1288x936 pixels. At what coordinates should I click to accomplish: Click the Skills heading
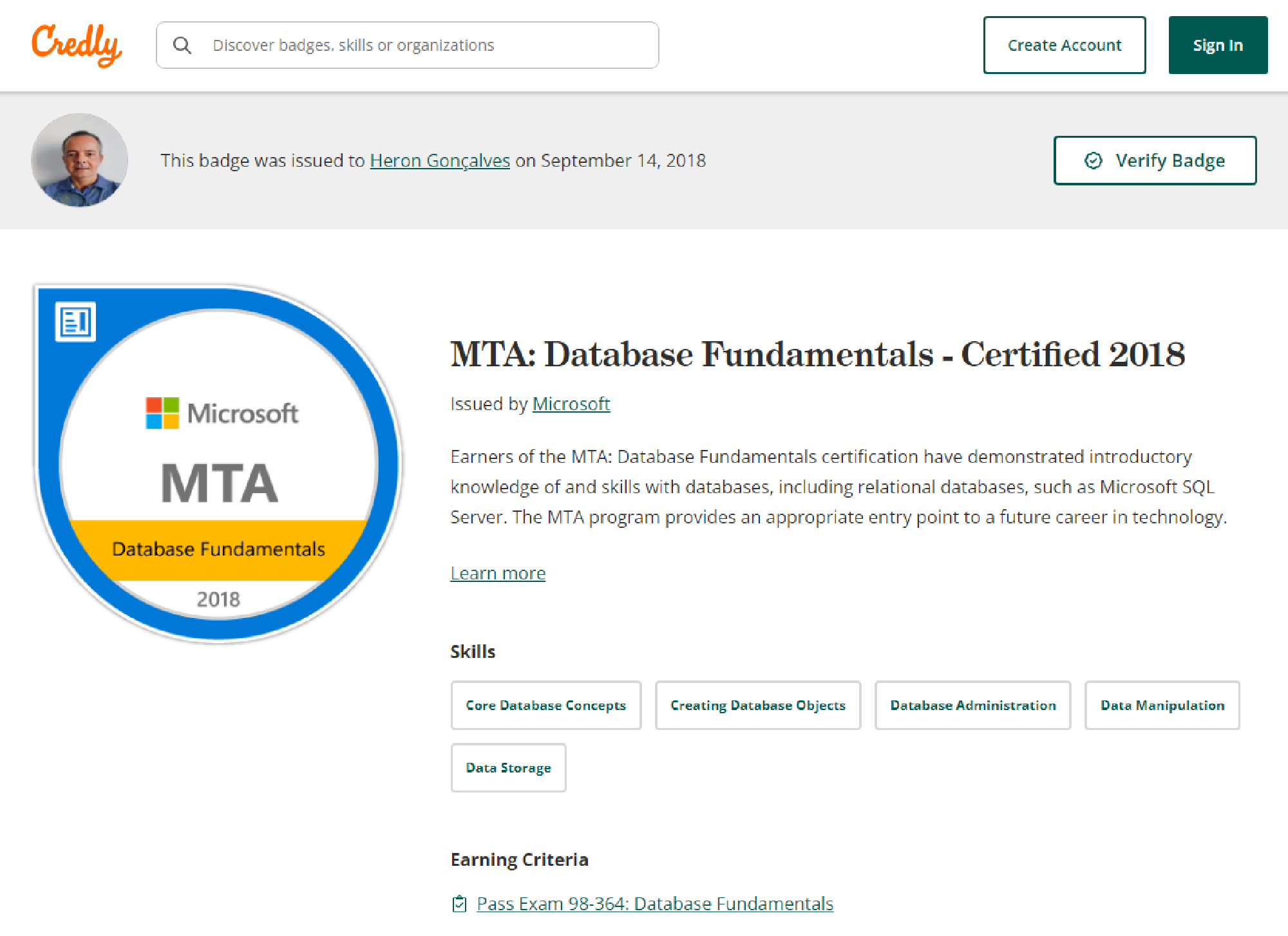coord(473,651)
